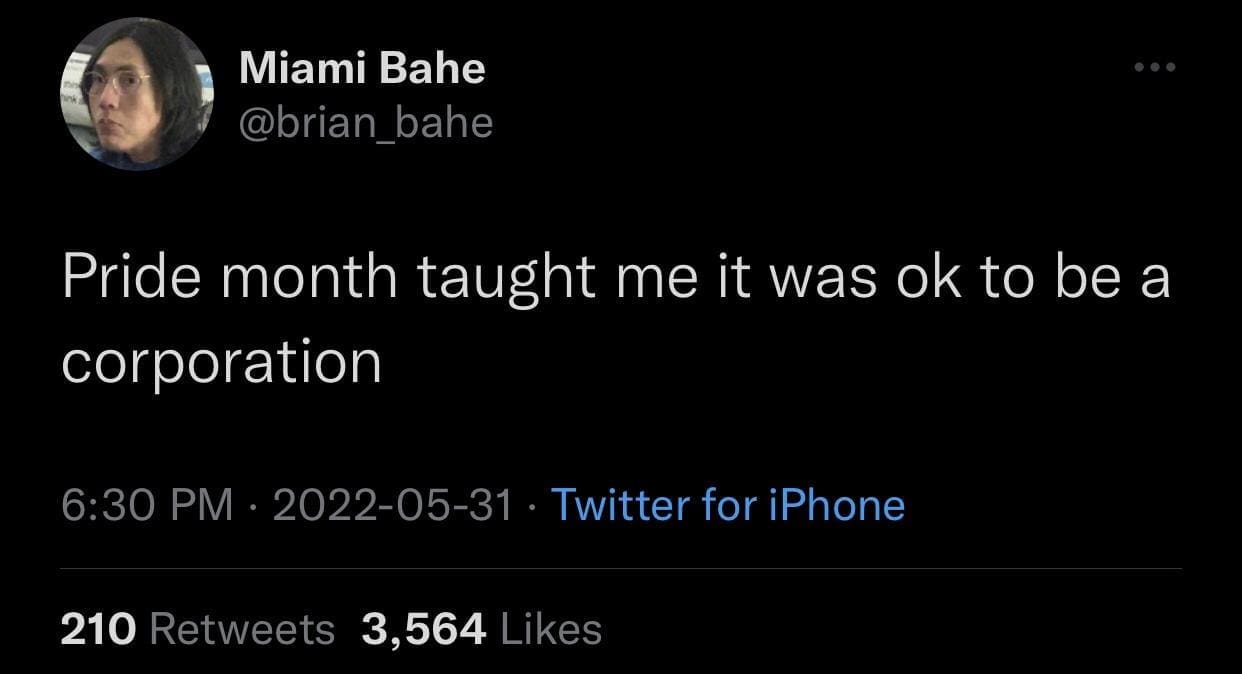Click the profile picture avatar
The height and width of the screenshot is (674, 1242).
click(x=134, y=97)
